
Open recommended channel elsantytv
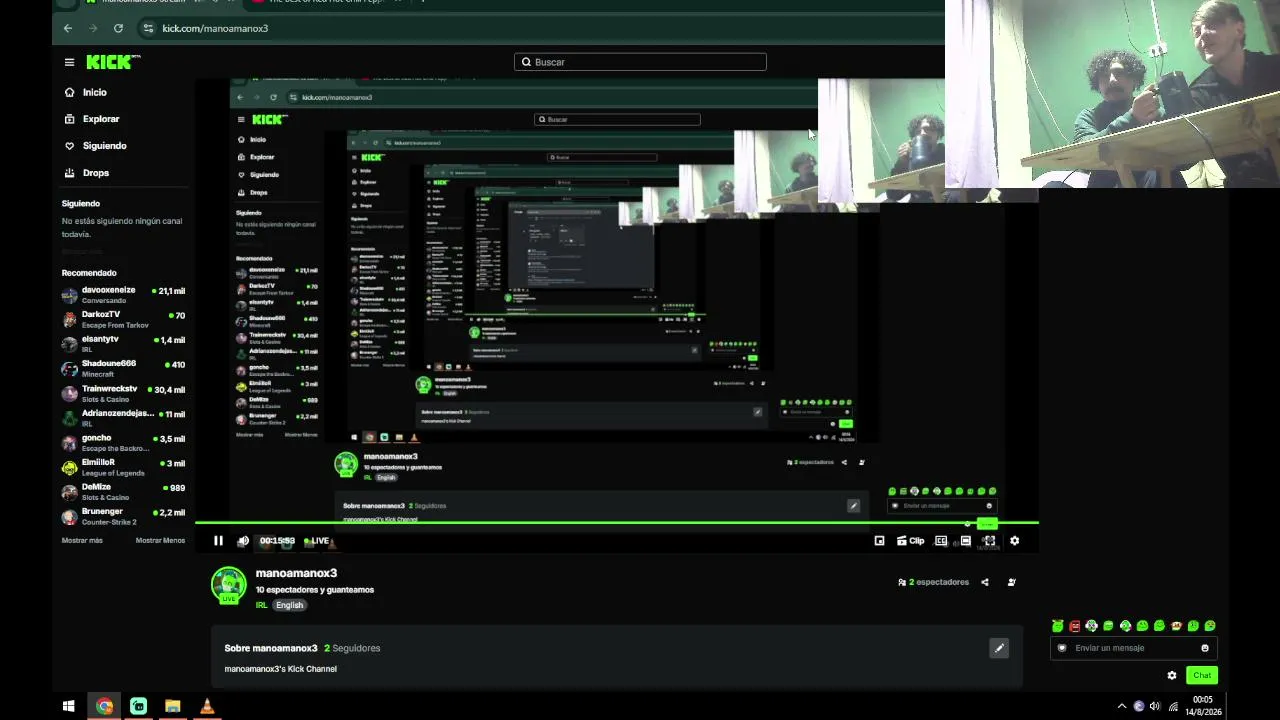coord(123,344)
